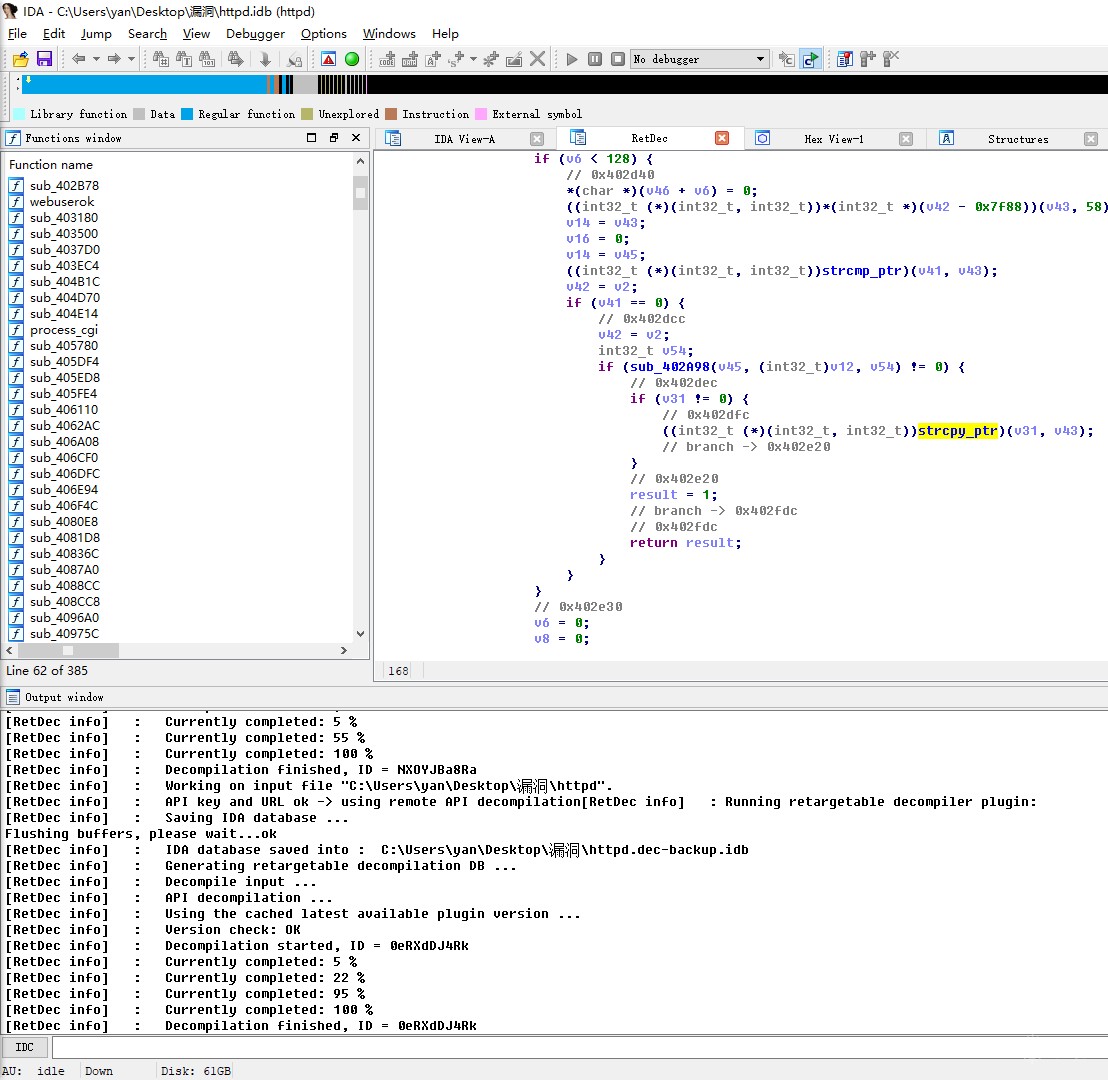Click the Pause process toolbar icon
Image resolution: width=1108 pixels, height=1080 pixels.
click(595, 59)
